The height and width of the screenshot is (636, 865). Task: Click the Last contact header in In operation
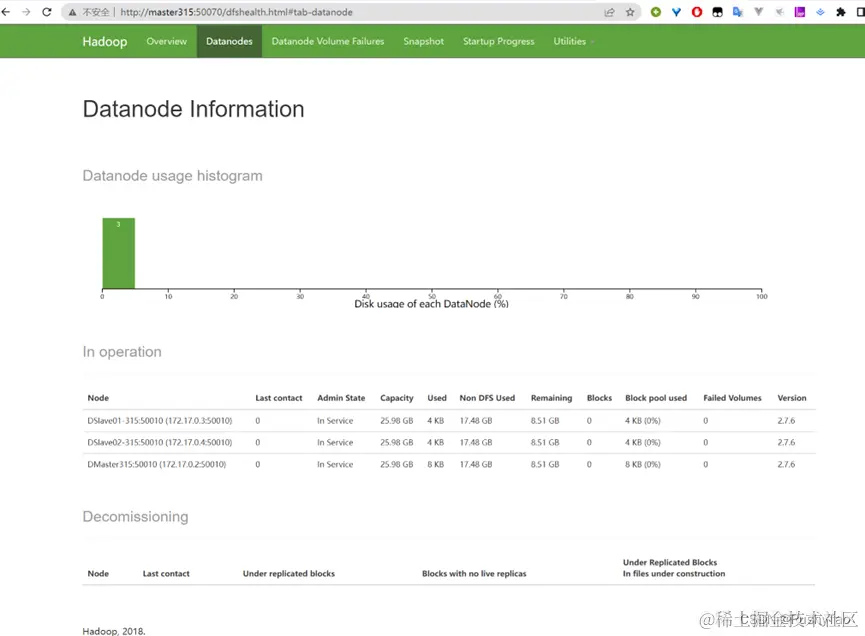tap(279, 398)
